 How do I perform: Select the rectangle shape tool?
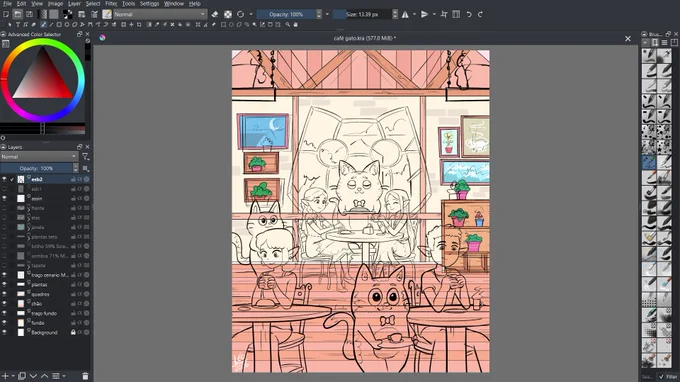(59, 25)
